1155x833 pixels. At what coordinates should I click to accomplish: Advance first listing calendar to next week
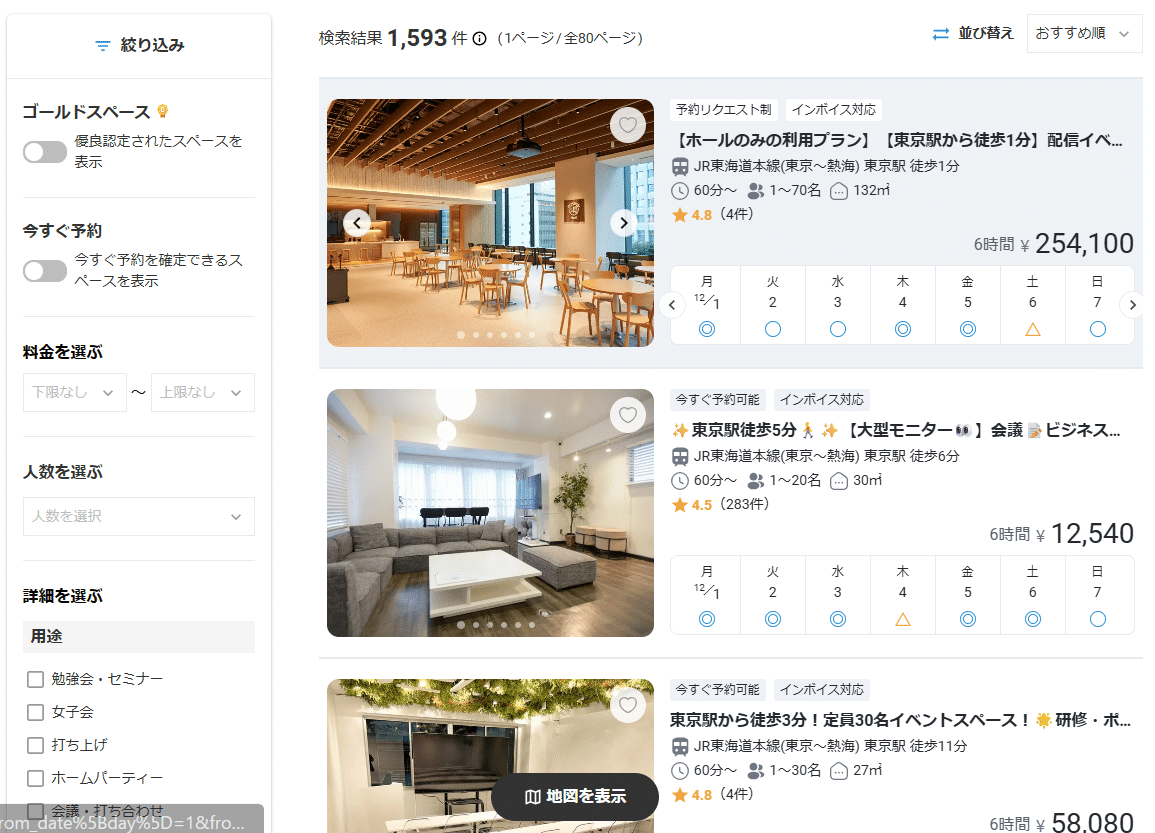point(1132,304)
